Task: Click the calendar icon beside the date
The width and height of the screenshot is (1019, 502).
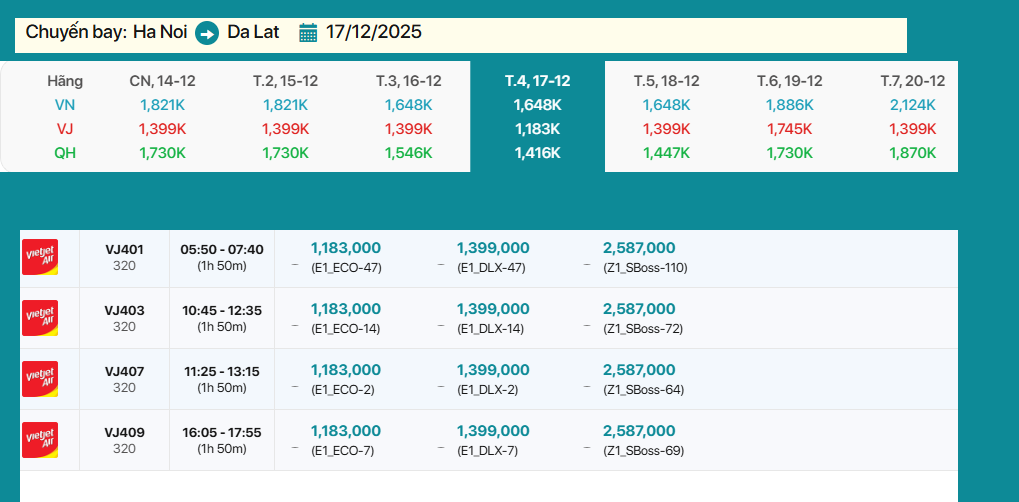Action: pos(308,33)
